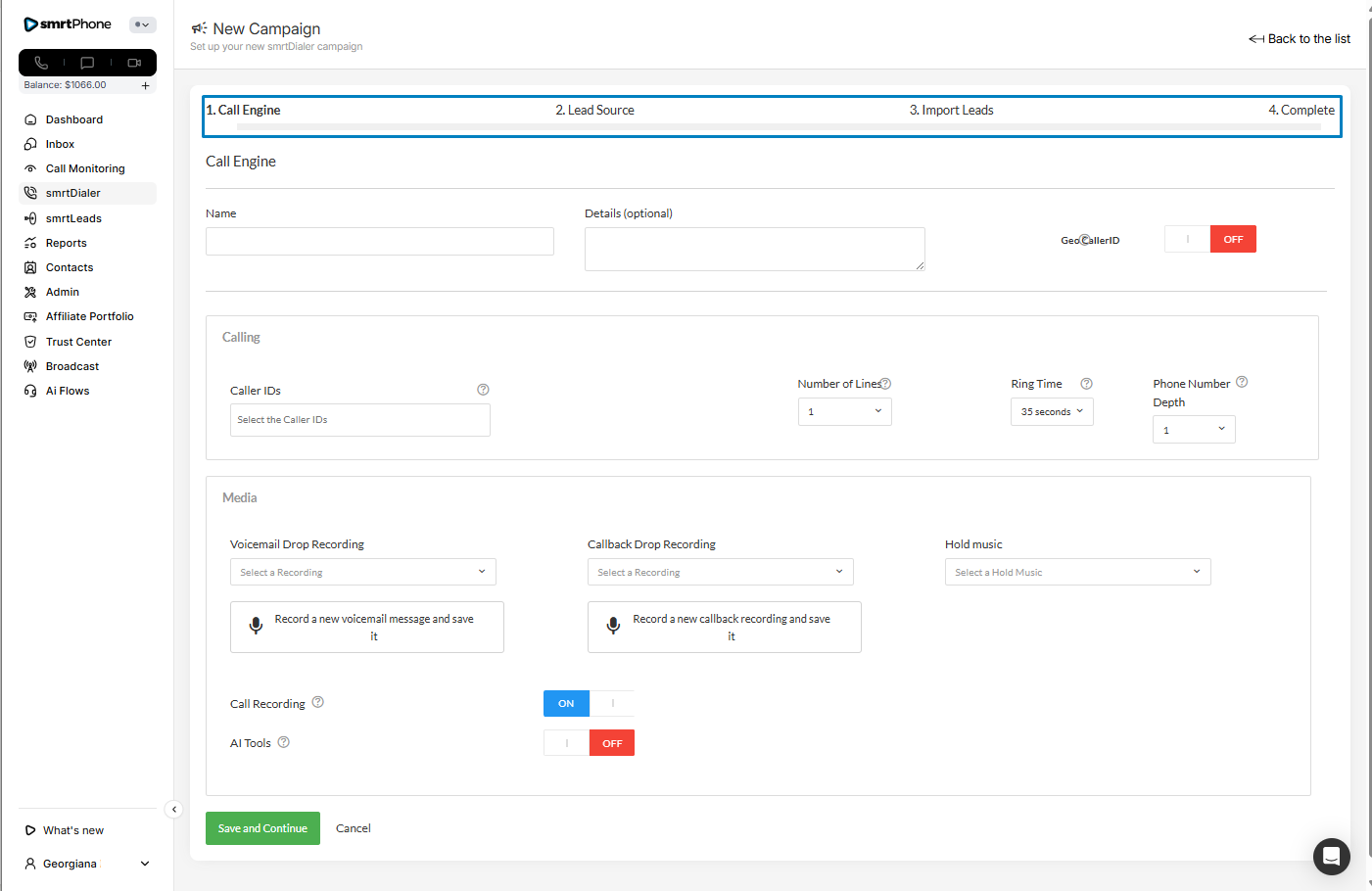Click the Call Recording help icon
Viewport: 1372px width, 891px height.
coord(318,702)
